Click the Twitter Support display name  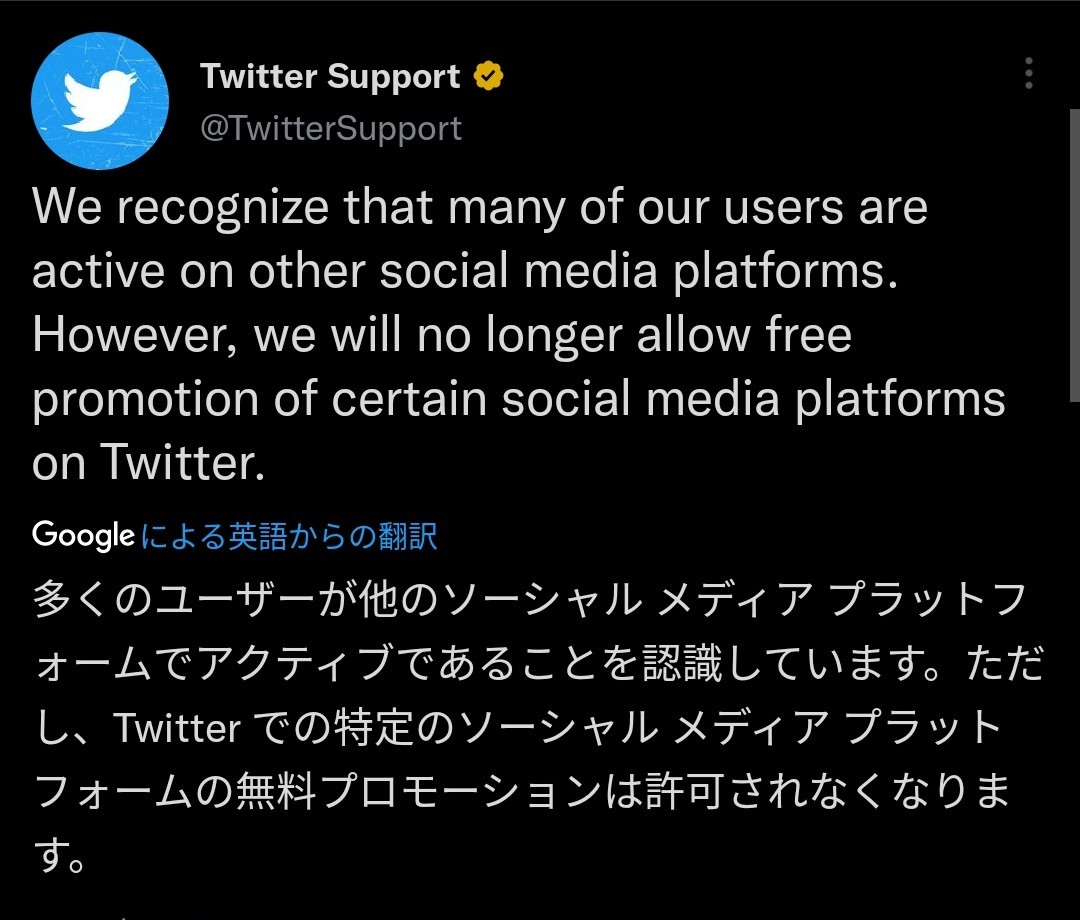pyautogui.click(x=330, y=77)
